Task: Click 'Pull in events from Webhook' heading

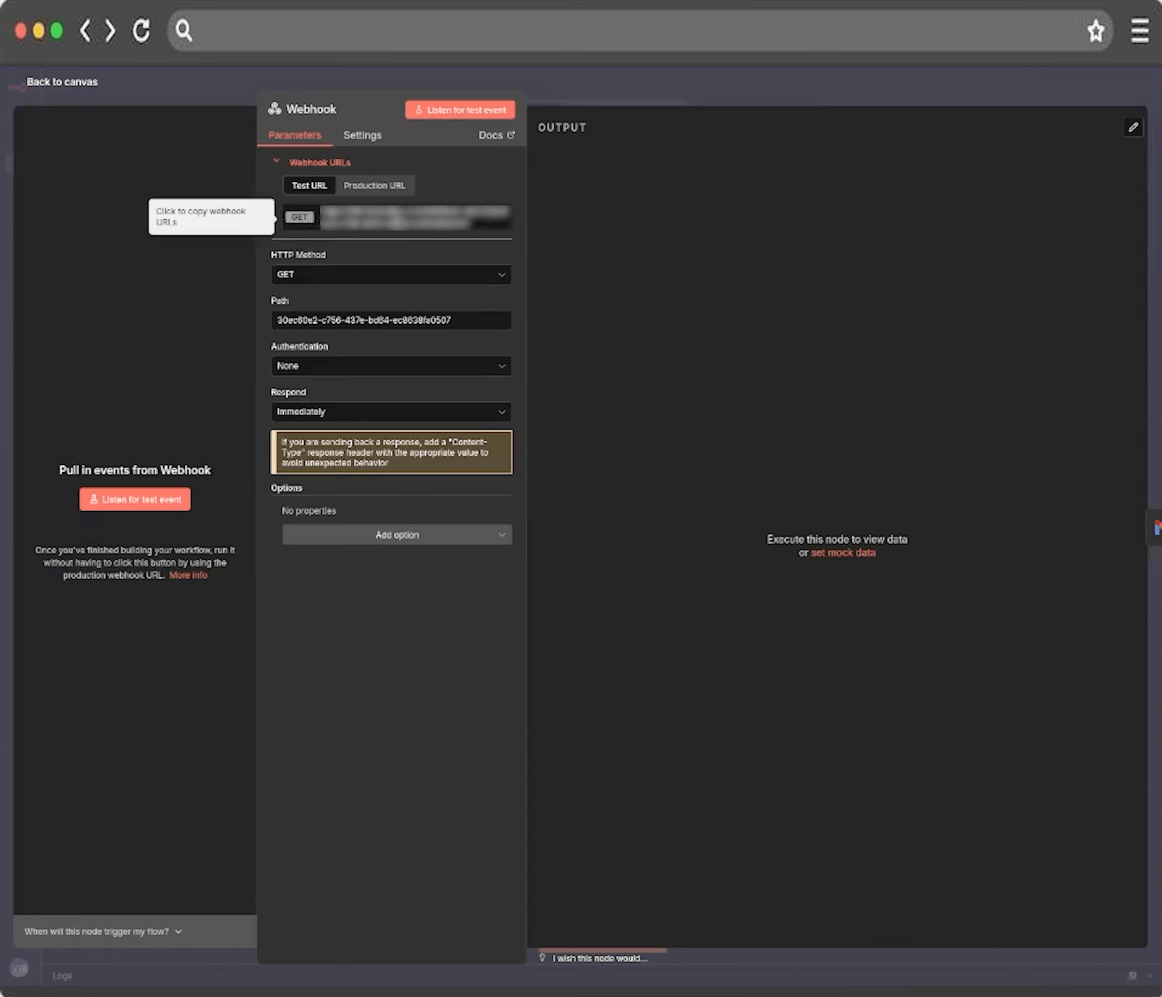Action: pos(135,470)
